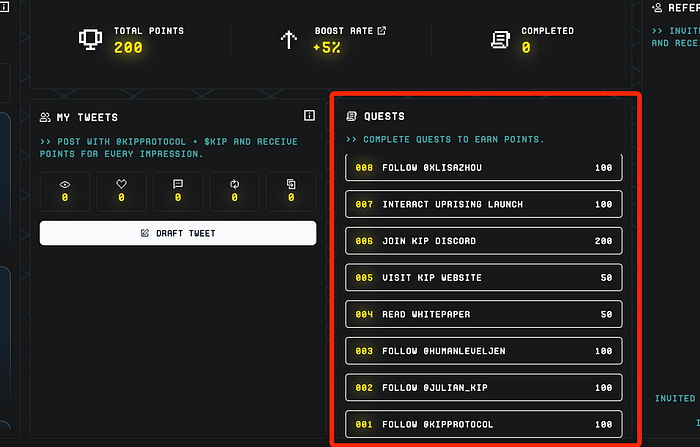Click the trophy Total Points icon
This screenshot has height=447, width=700.
pos(91,40)
